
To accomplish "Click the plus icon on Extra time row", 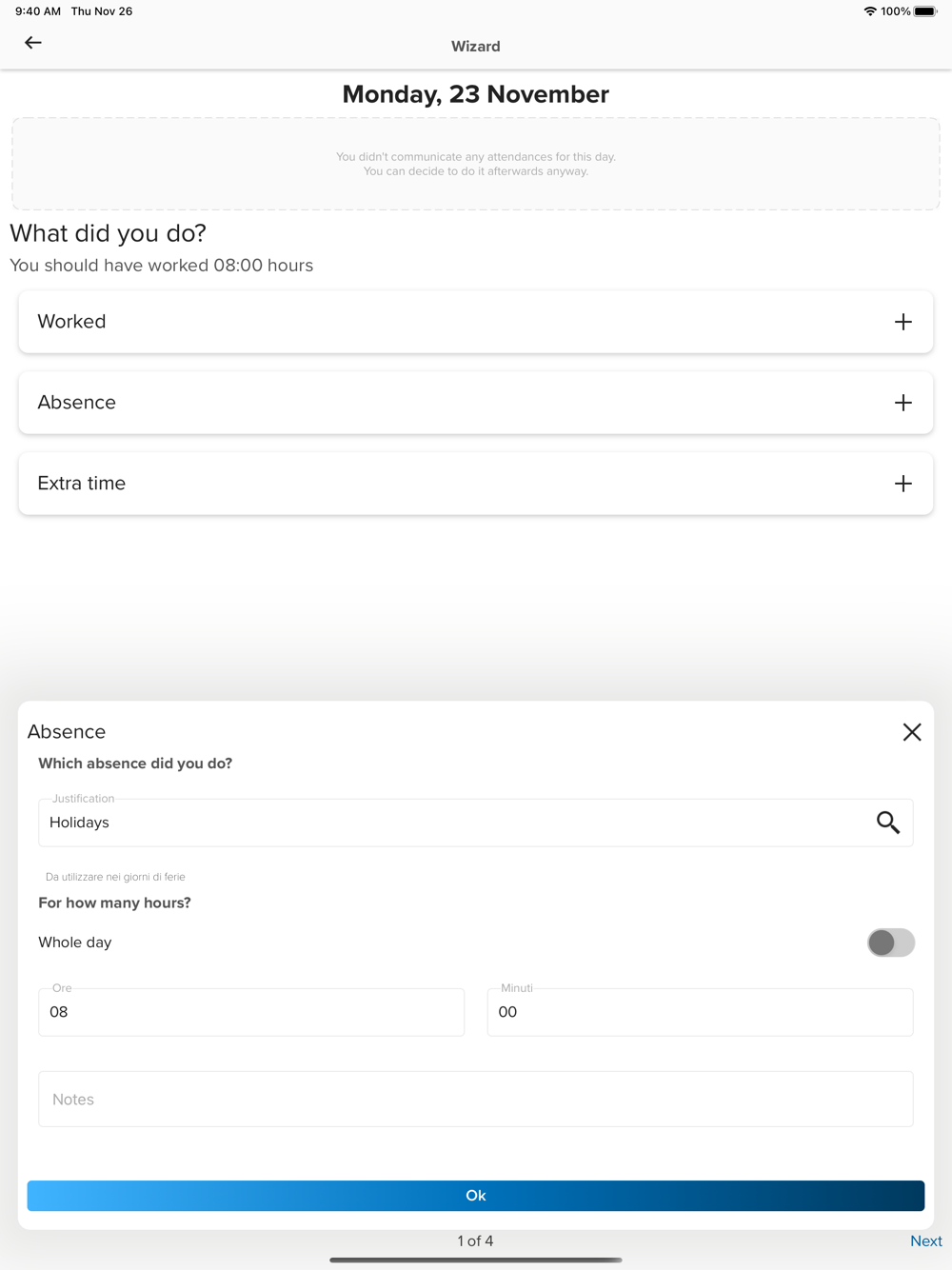I will pos(902,484).
